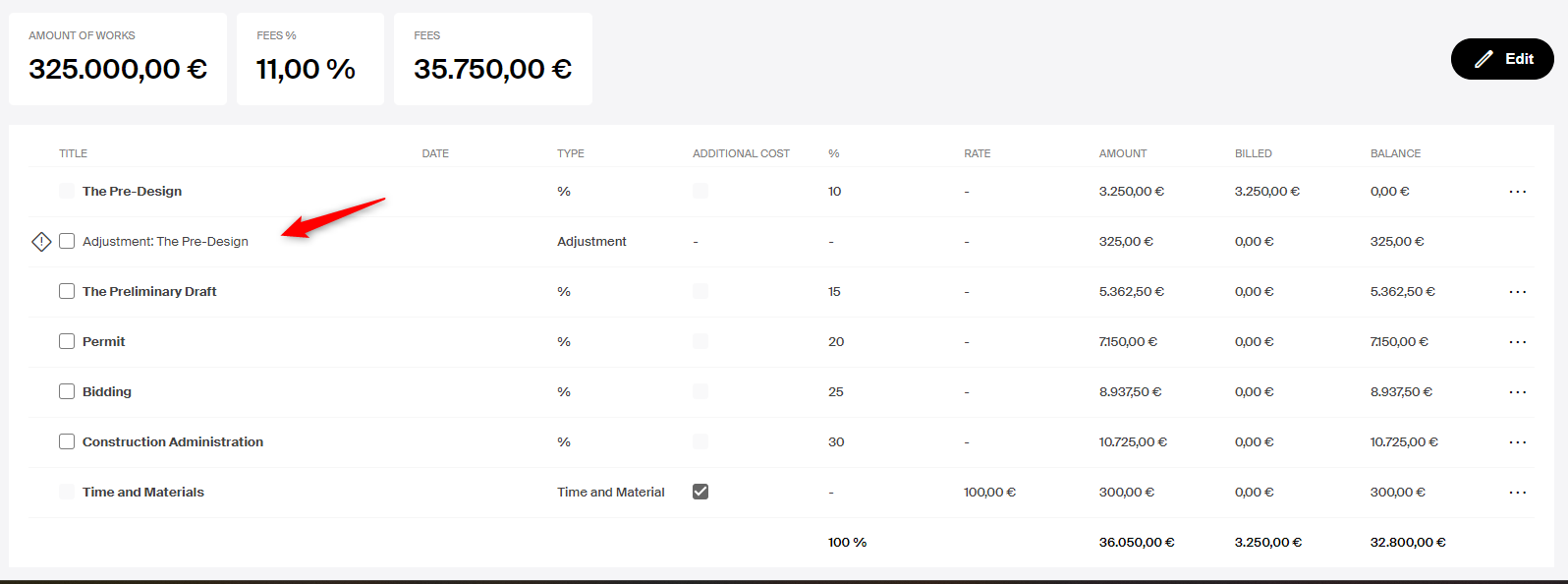
Task: Select the Fees total card
Action: pos(493,59)
